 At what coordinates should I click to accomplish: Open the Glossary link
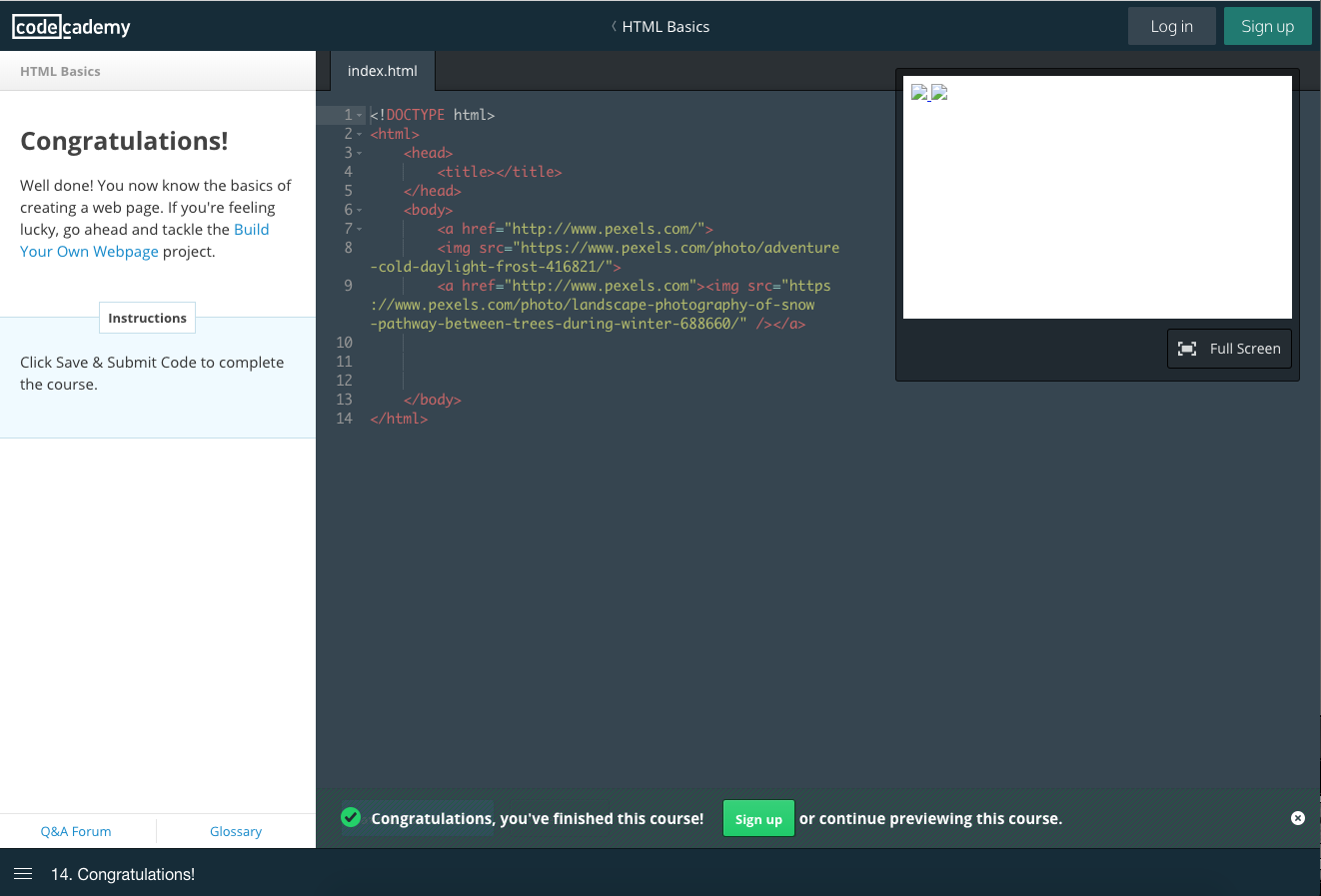click(x=236, y=831)
